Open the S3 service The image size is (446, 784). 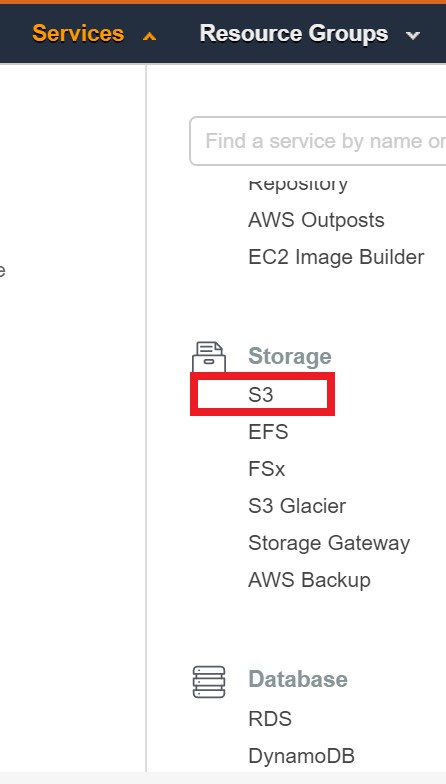point(260,394)
